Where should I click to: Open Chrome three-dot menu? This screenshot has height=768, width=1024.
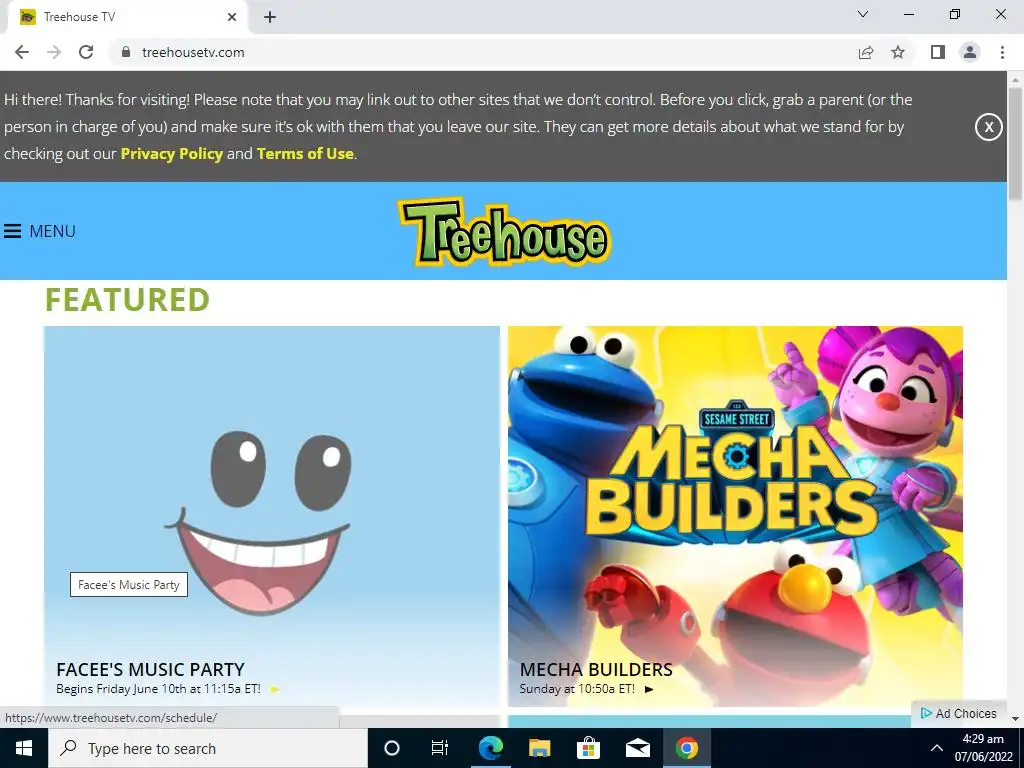tap(1002, 52)
